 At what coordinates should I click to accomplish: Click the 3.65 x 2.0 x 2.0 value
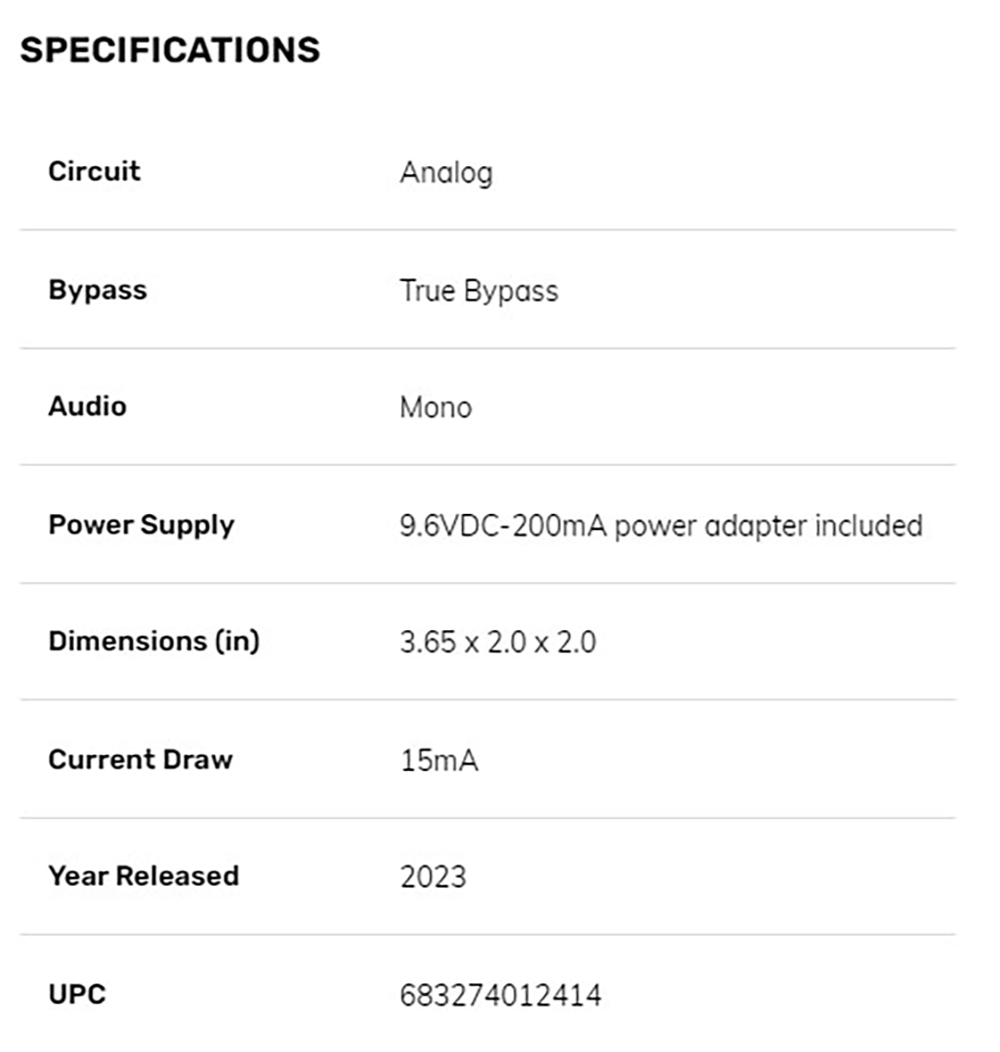[x=497, y=643]
